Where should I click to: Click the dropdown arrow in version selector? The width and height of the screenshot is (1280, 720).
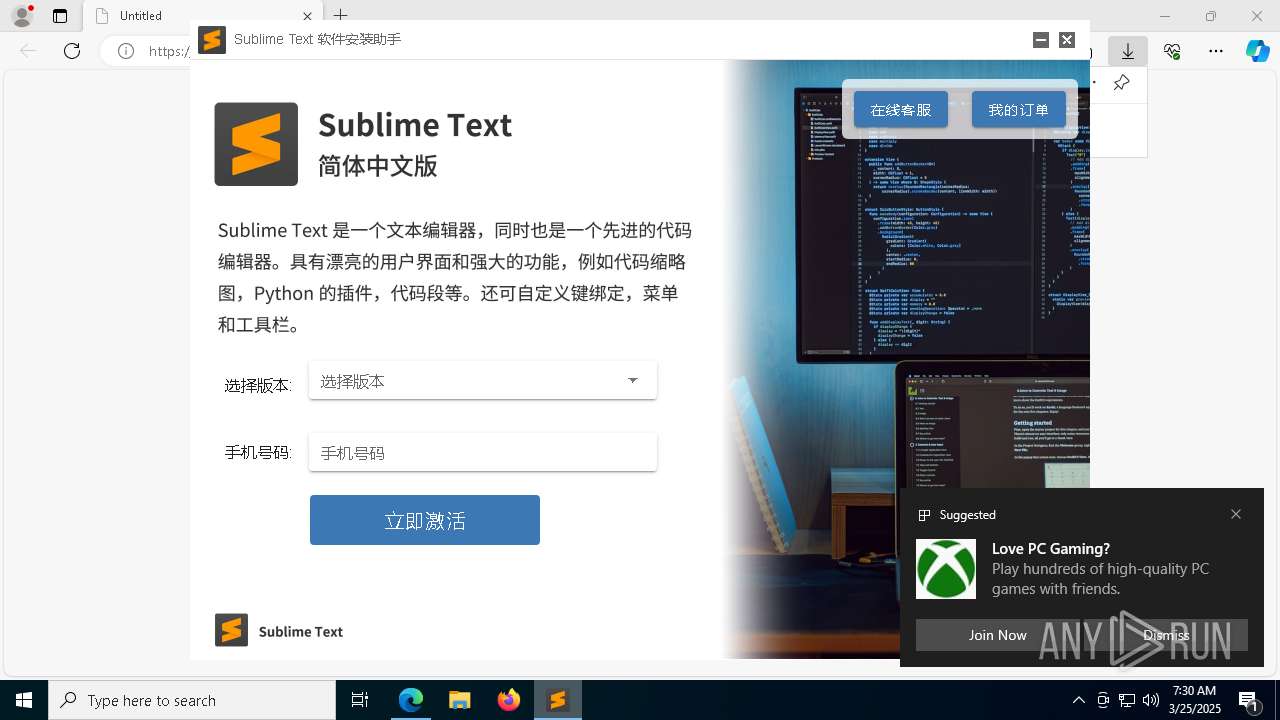633,381
